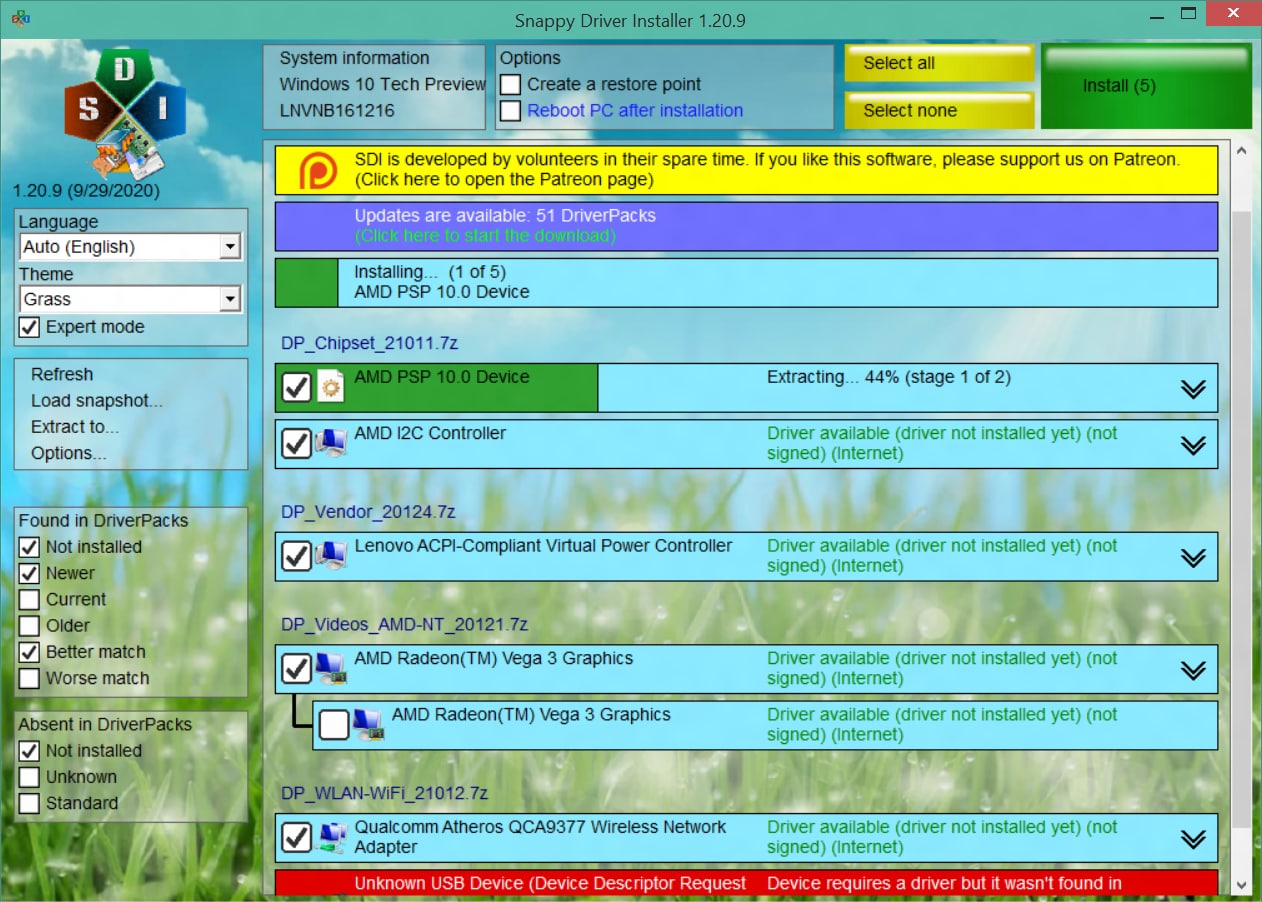Click the Qualcomm Atheros wireless adapter icon
The height and width of the screenshot is (902, 1262).
tap(331, 838)
